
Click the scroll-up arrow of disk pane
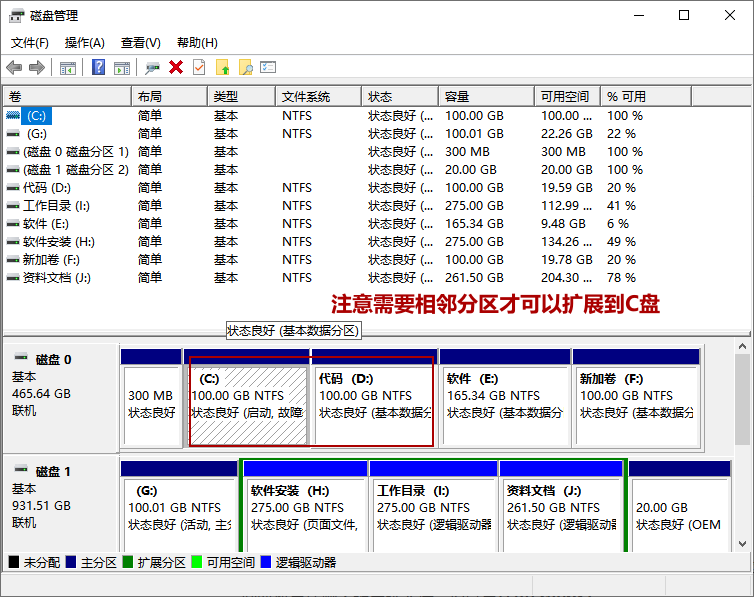(x=742, y=347)
